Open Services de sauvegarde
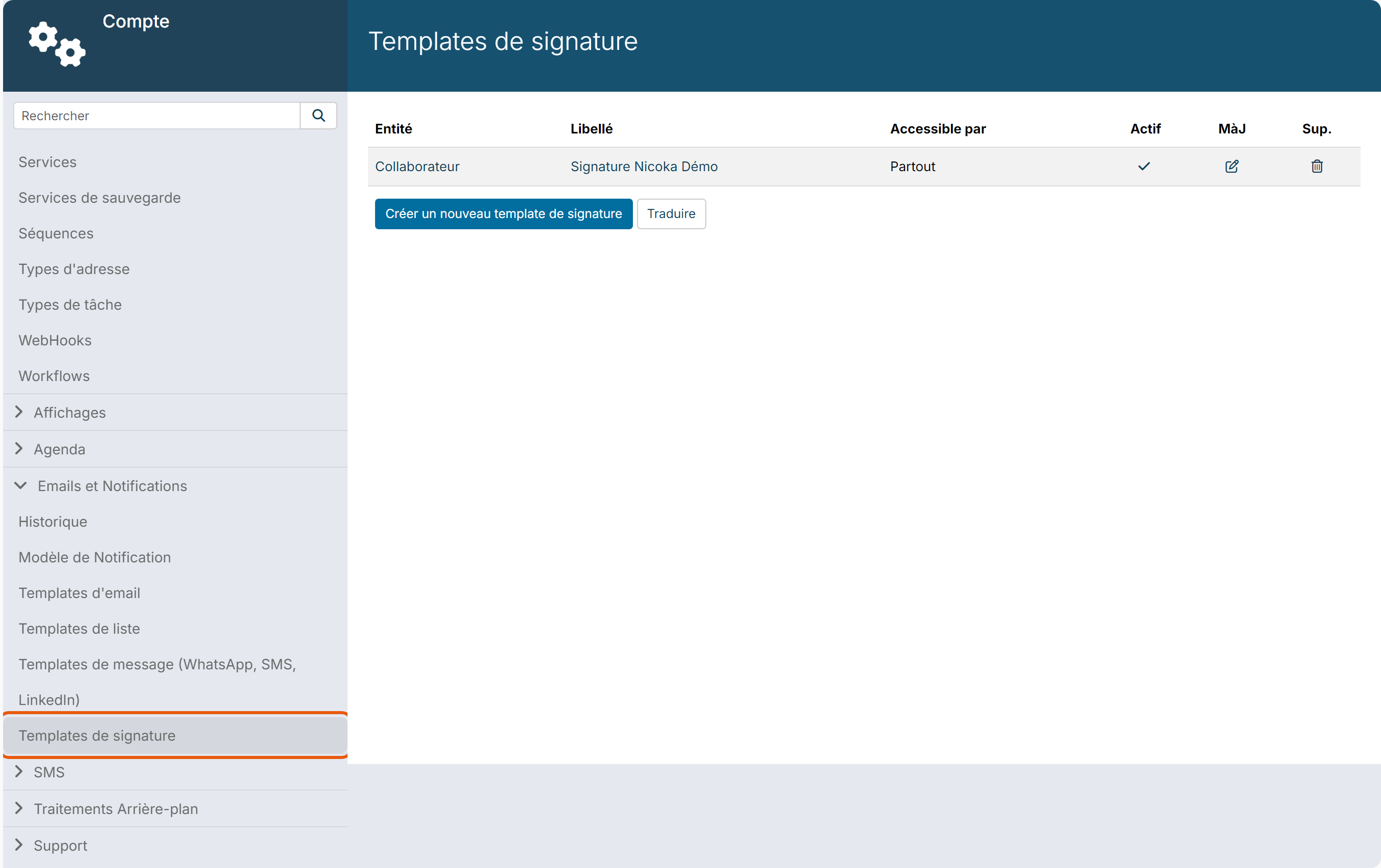Image resolution: width=1381 pixels, height=868 pixels. (99, 197)
